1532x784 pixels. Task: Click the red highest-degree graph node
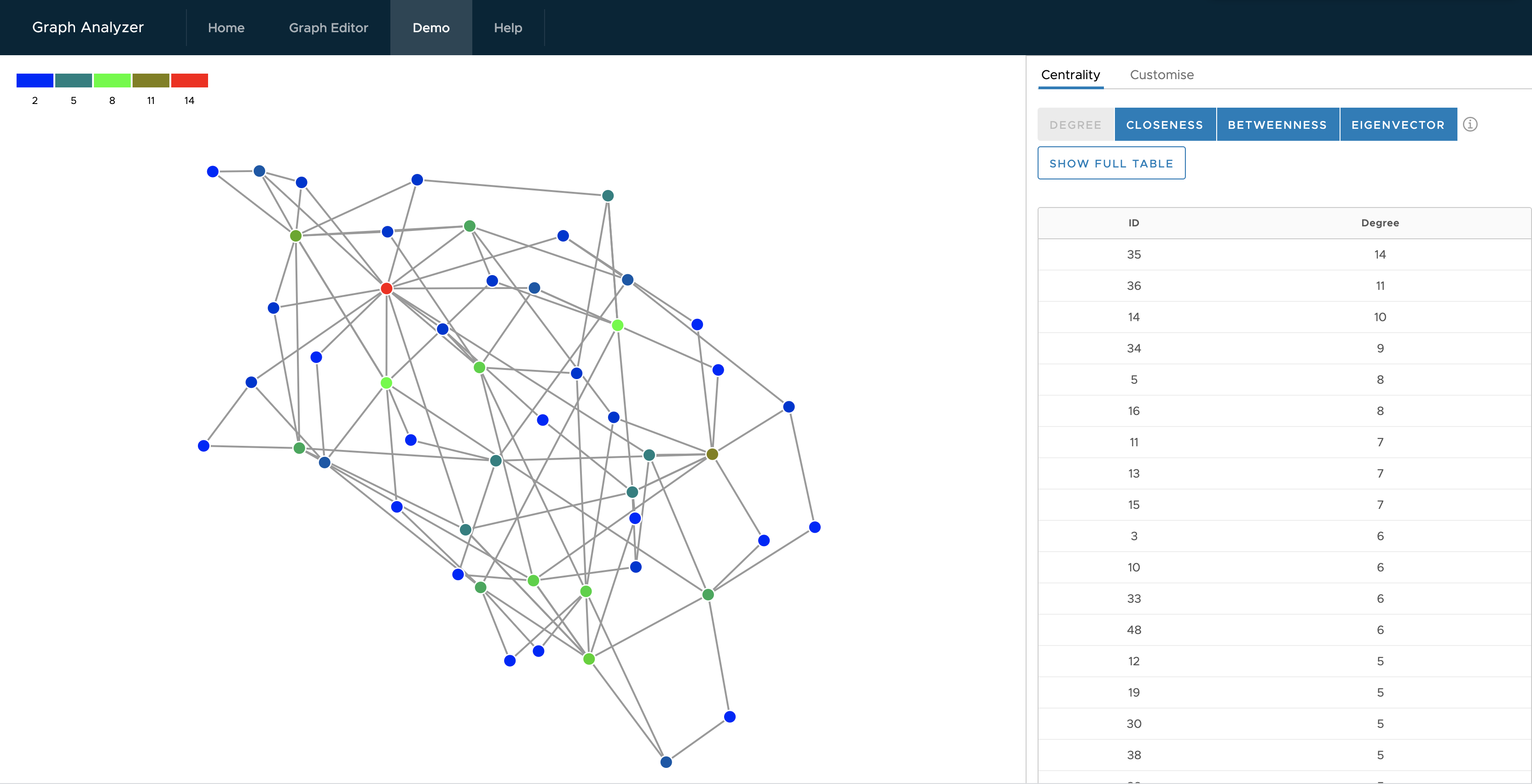386,288
